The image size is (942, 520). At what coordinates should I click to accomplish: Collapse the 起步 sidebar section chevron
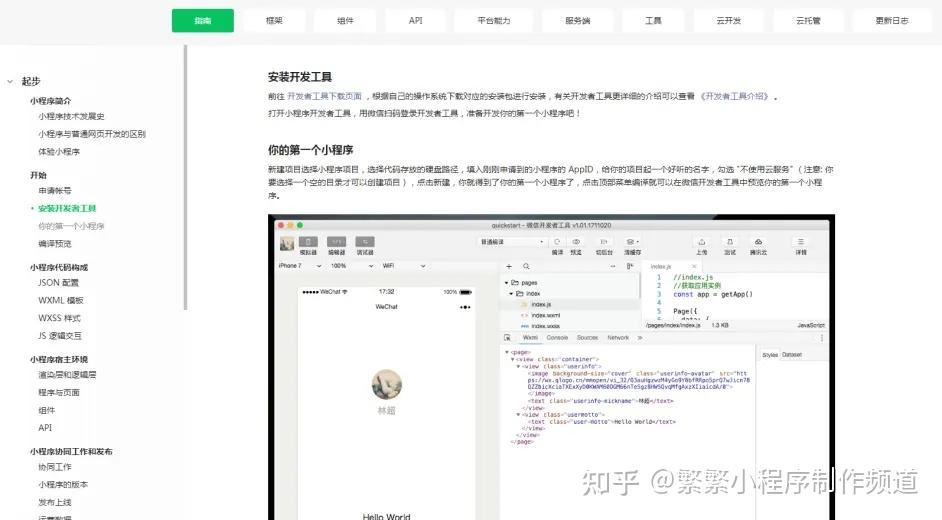click(10, 81)
